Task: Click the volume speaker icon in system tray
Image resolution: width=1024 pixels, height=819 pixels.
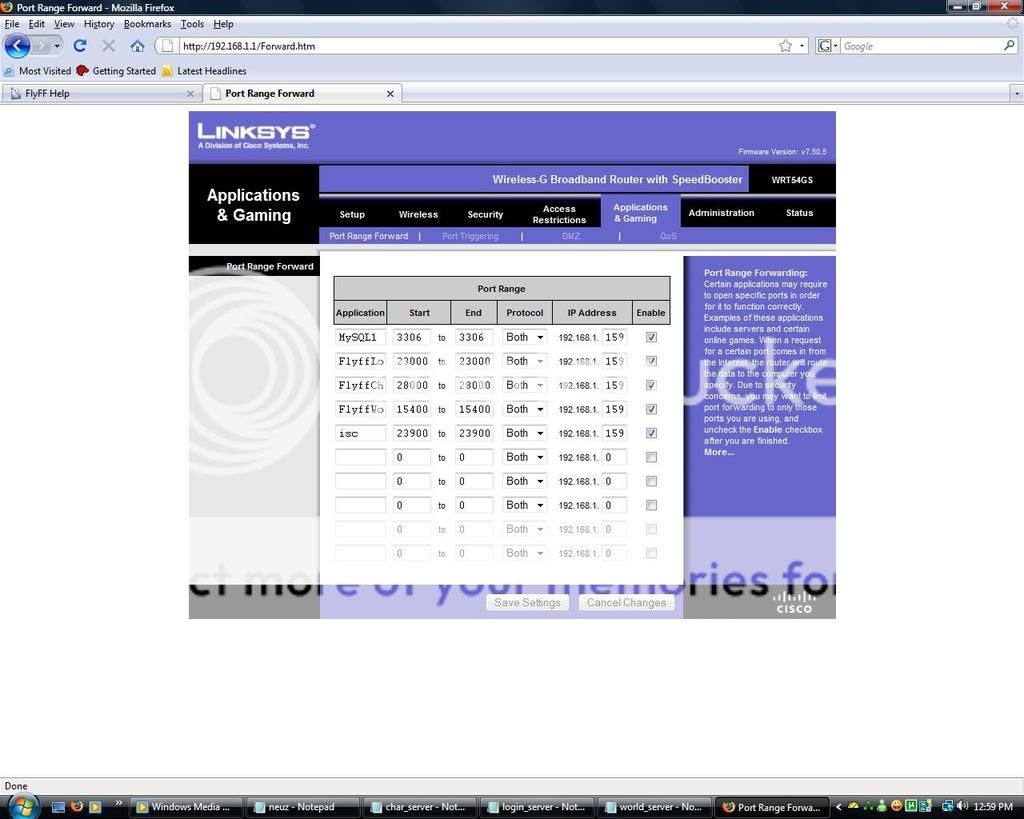Action: pos(961,806)
